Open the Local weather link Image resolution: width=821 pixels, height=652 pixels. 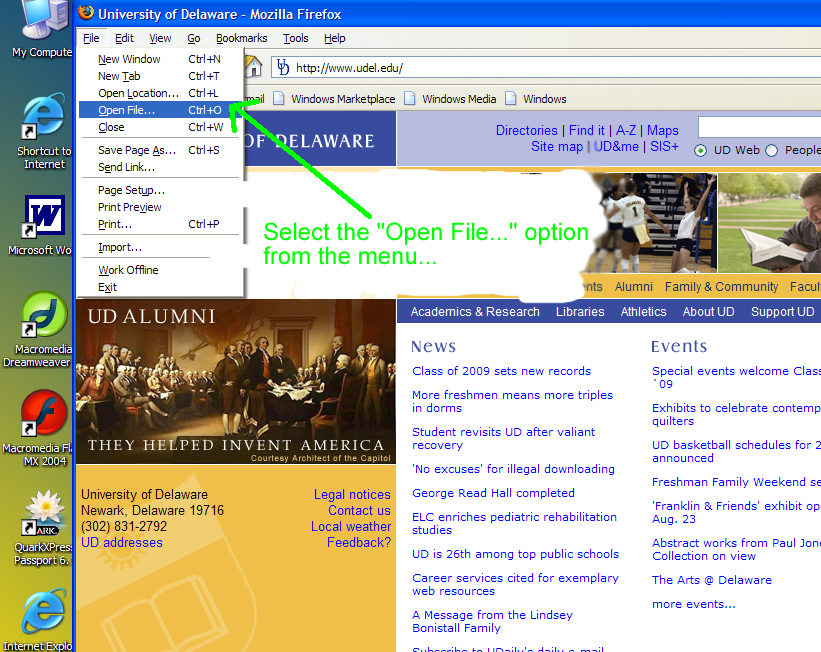pyautogui.click(x=351, y=526)
